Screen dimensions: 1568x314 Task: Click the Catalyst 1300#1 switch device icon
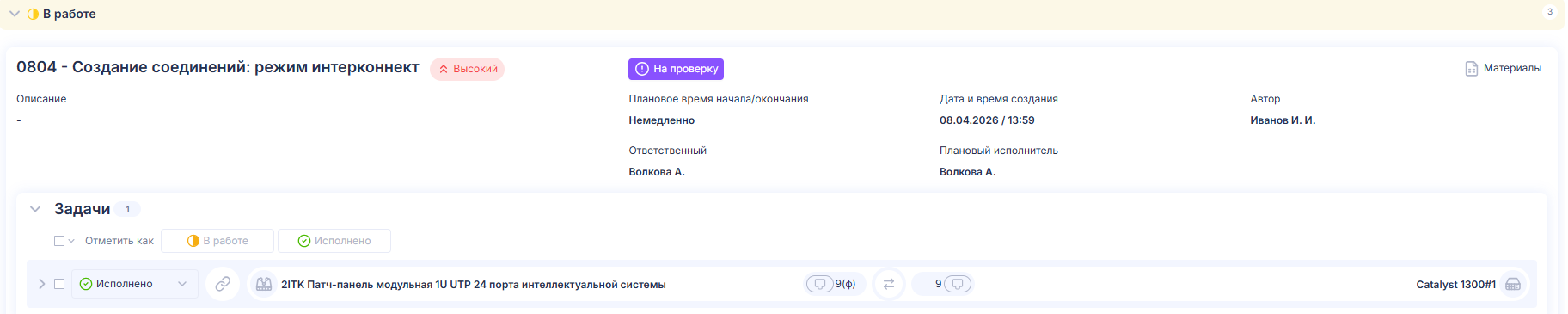(x=1513, y=284)
